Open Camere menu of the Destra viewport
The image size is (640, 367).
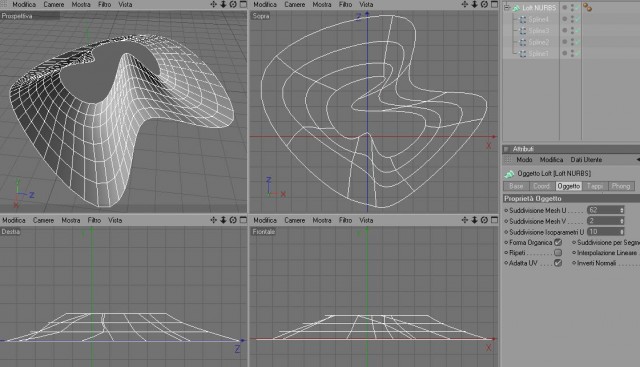point(43,220)
